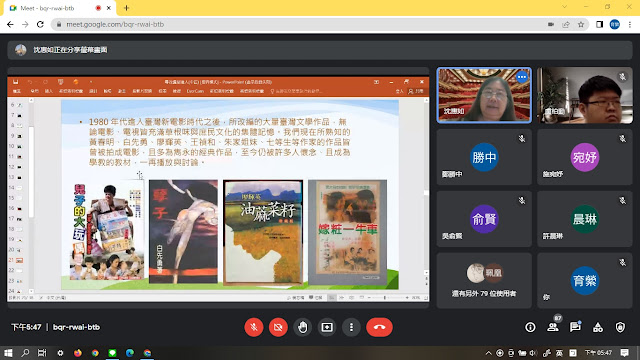Open Microsoft Edge from taskbar

pyautogui.click(x=130, y=353)
